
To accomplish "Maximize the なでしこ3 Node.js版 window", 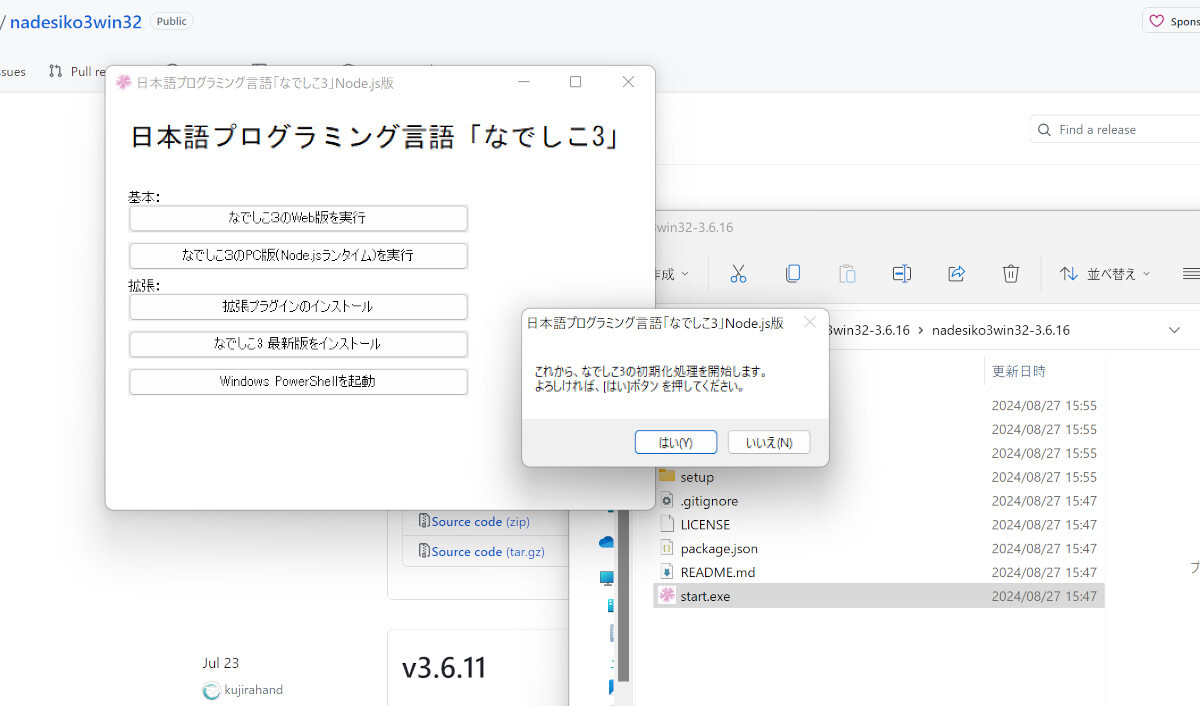I will (575, 82).
